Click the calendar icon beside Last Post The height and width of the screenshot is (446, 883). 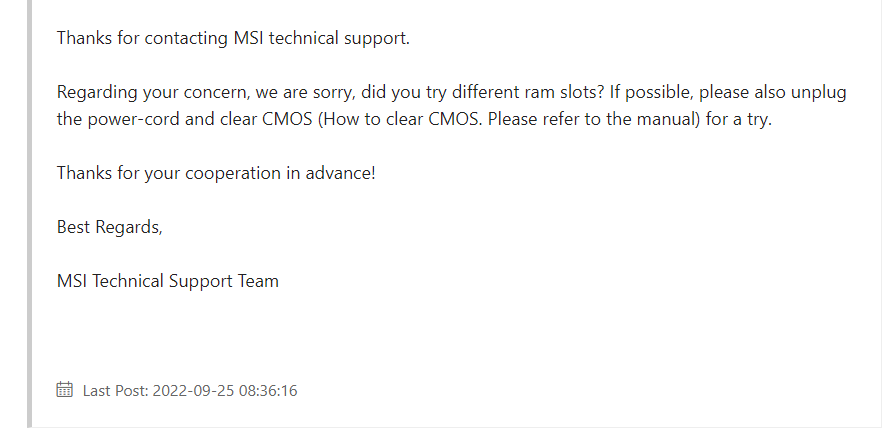click(x=65, y=390)
